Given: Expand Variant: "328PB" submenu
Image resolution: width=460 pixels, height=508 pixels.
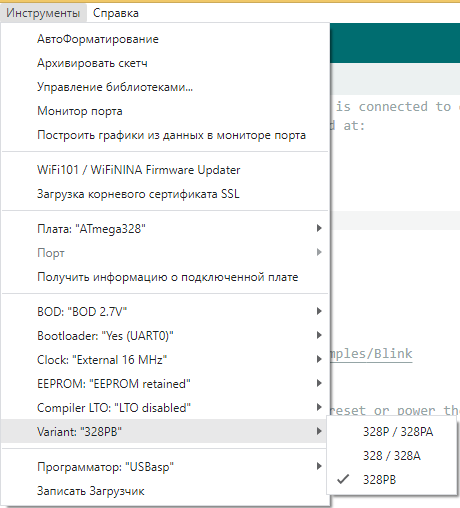Looking at the screenshot, I should 165,432.
